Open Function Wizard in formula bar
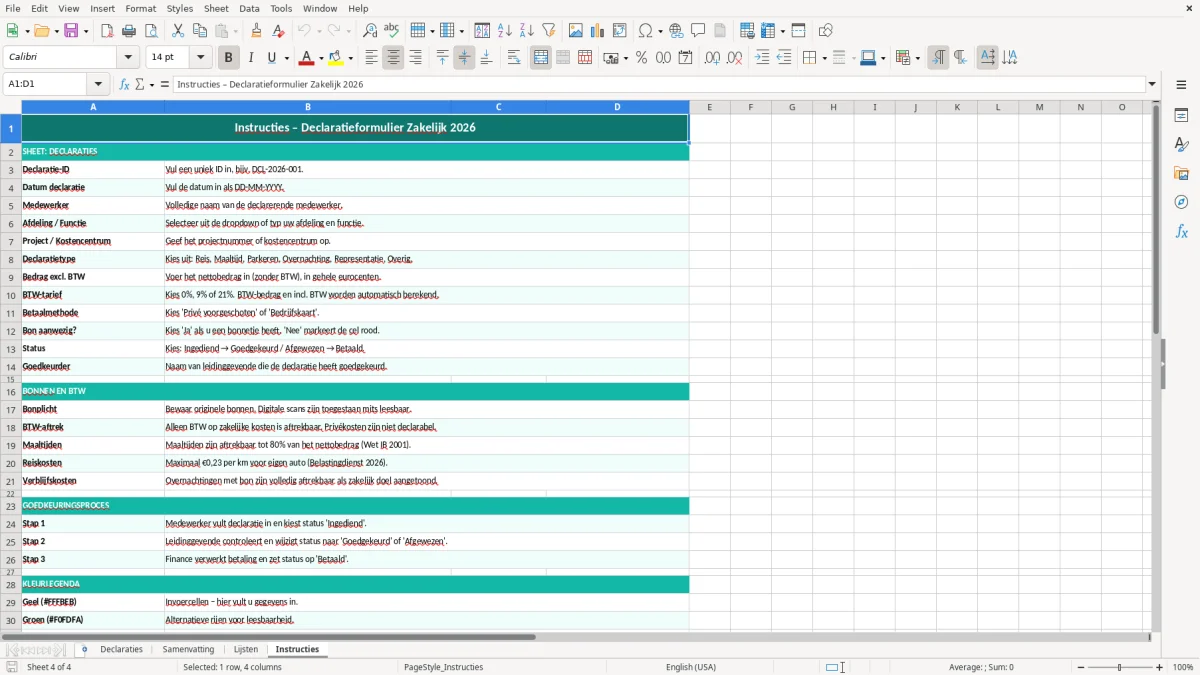This screenshot has height=675, width=1200. [125, 84]
